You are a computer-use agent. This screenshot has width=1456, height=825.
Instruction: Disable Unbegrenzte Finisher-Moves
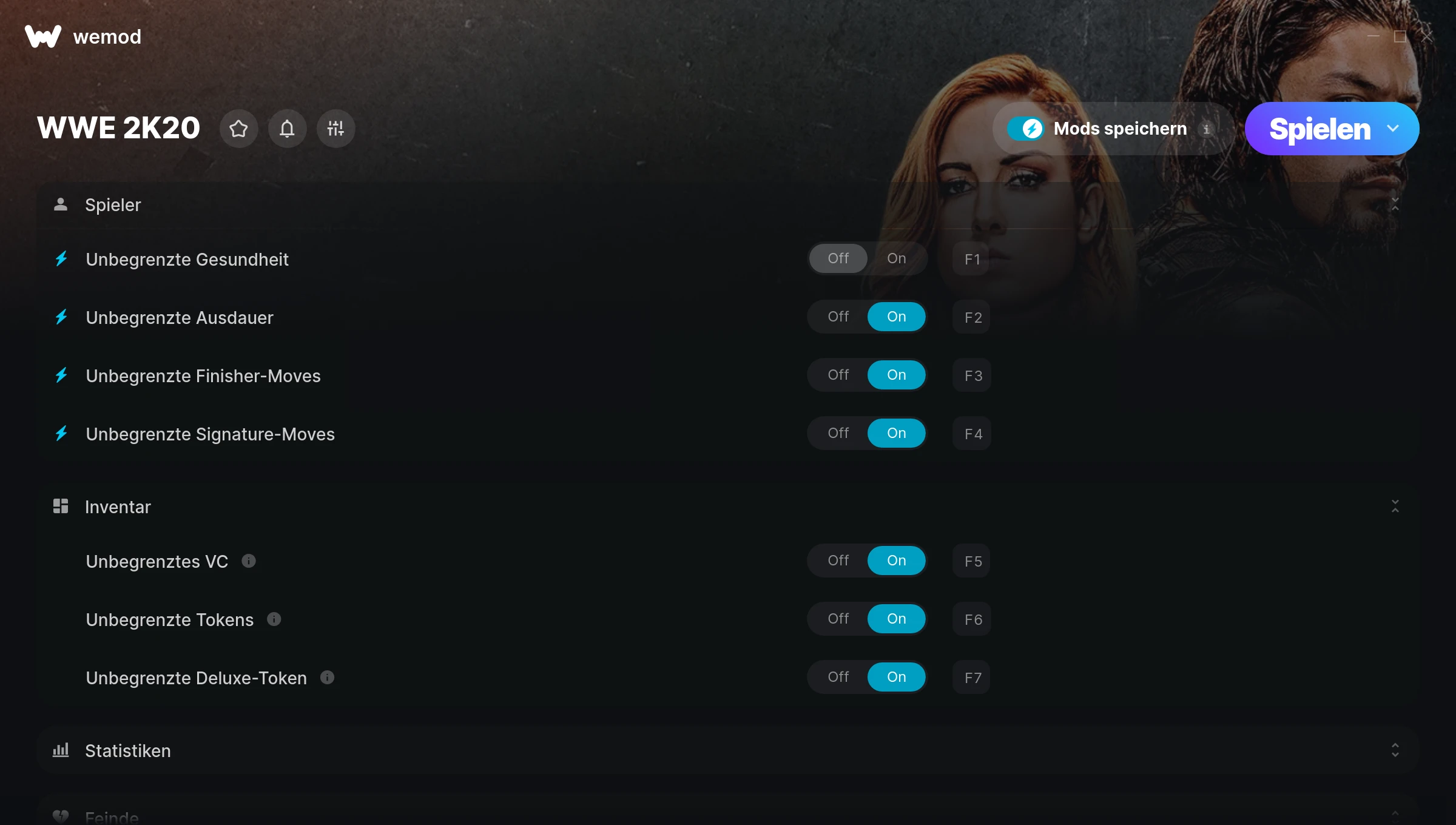[838, 375]
